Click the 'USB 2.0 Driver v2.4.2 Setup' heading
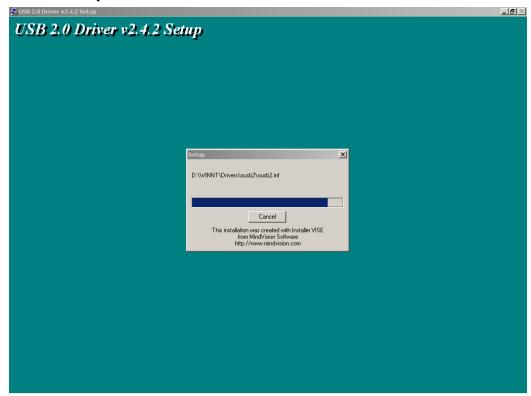Screen dimensions: 531x396 108,29
